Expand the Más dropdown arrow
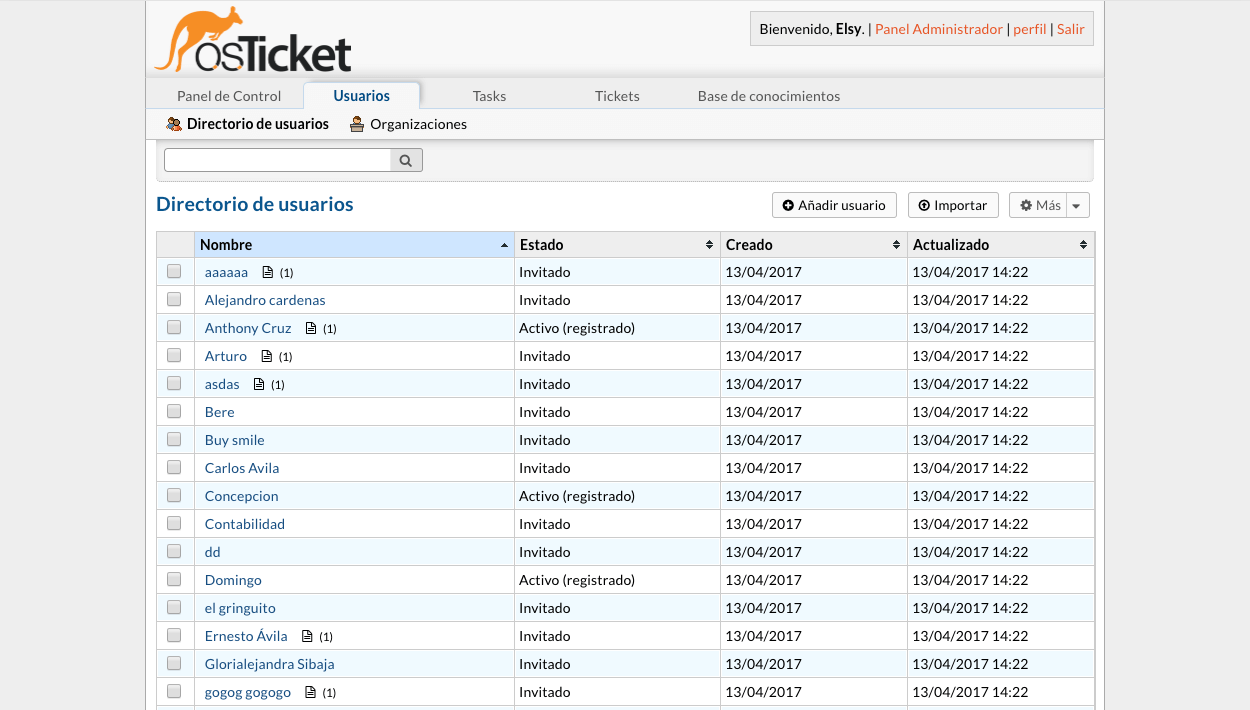 (x=1077, y=205)
